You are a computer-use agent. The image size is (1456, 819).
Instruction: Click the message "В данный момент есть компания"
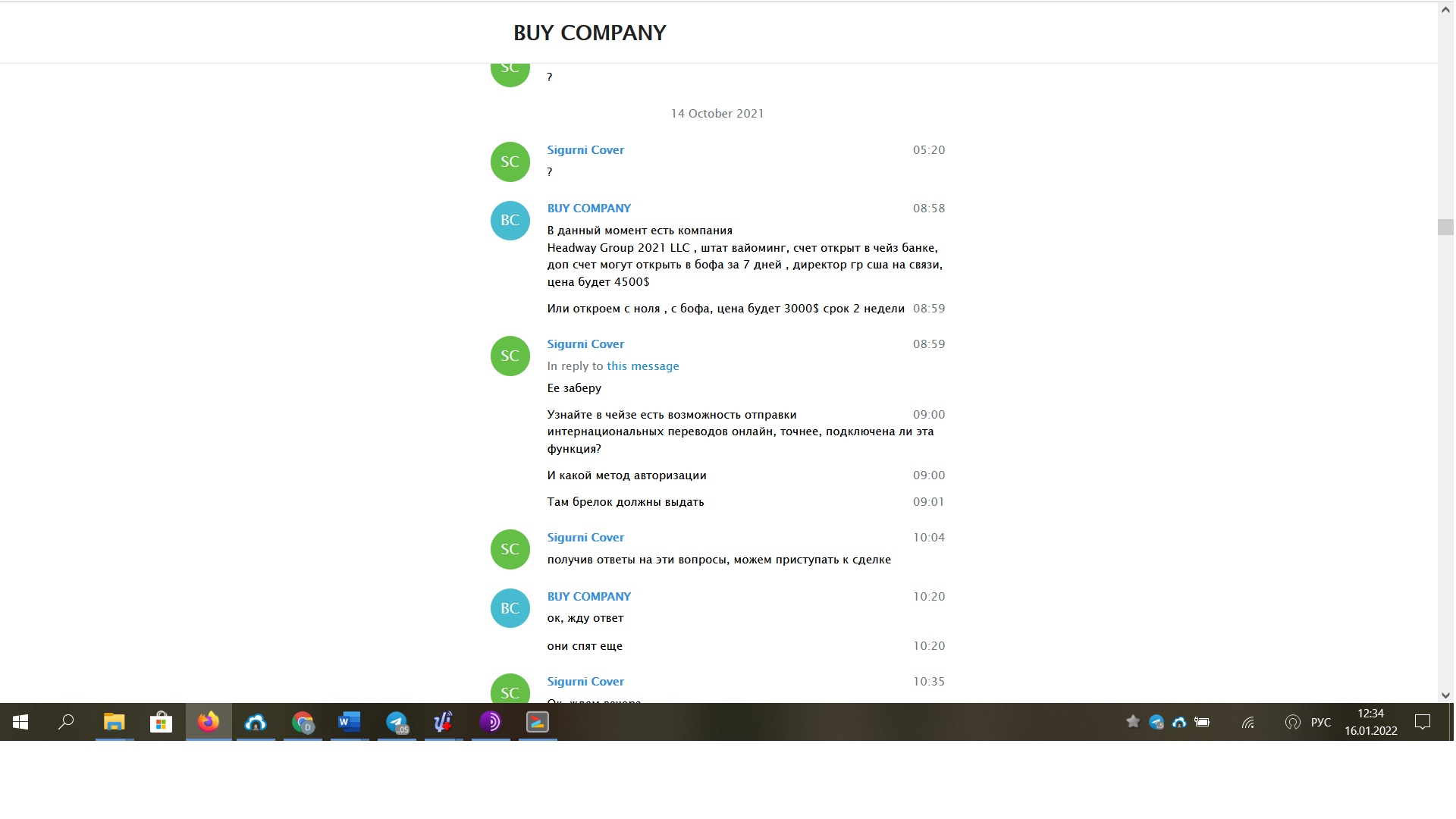click(x=640, y=231)
